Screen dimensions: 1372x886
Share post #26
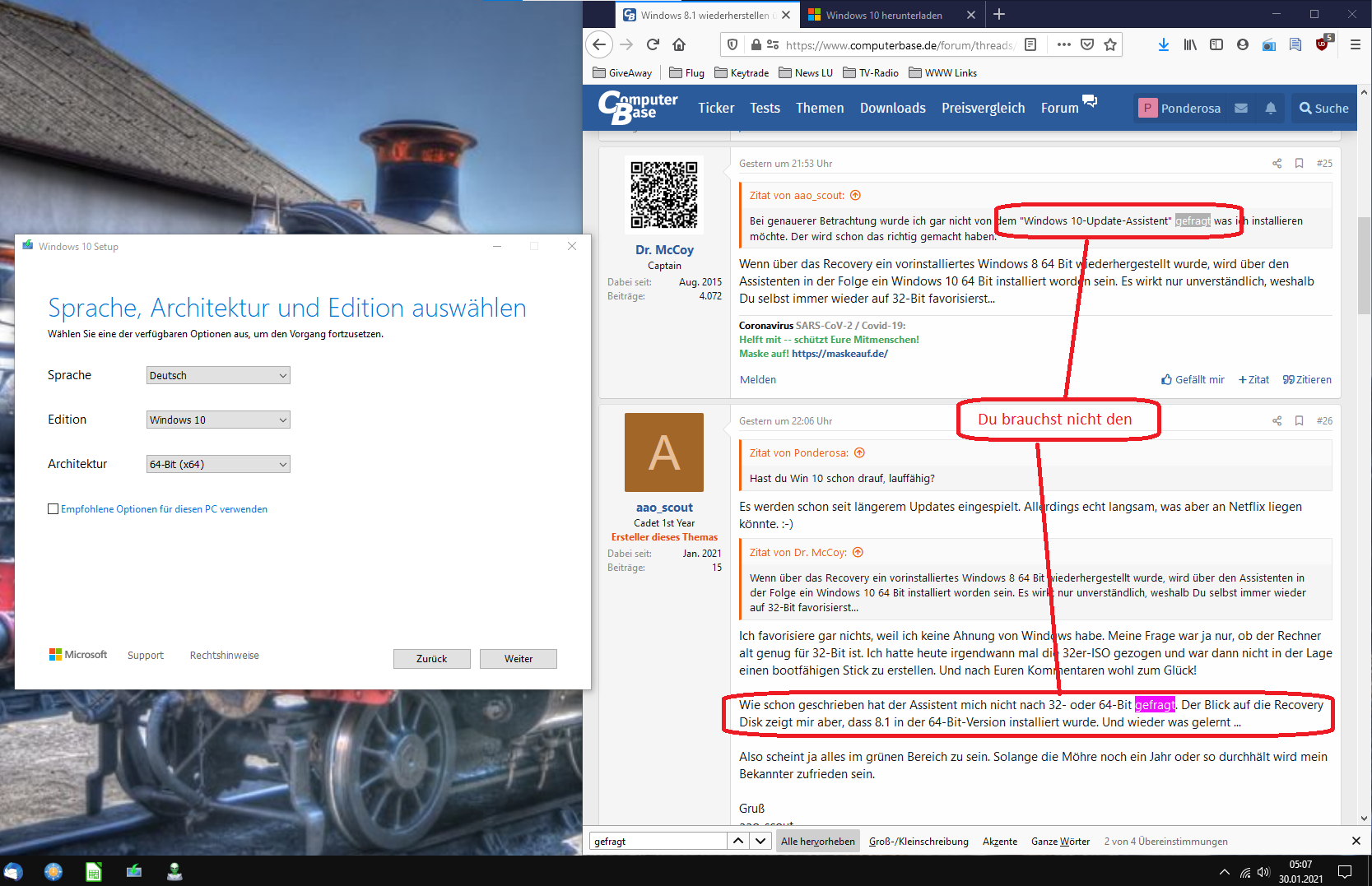(1277, 420)
